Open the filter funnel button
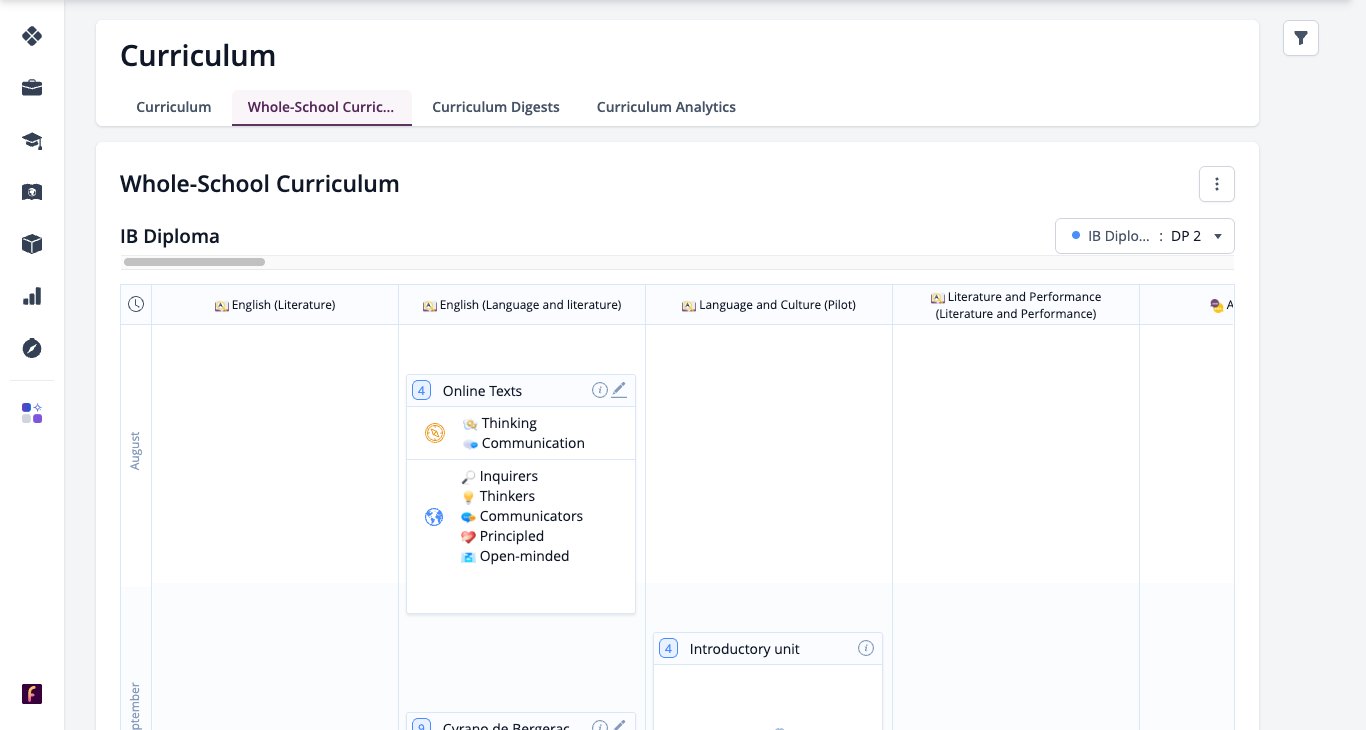This screenshot has height=730, width=1366. point(1301,38)
